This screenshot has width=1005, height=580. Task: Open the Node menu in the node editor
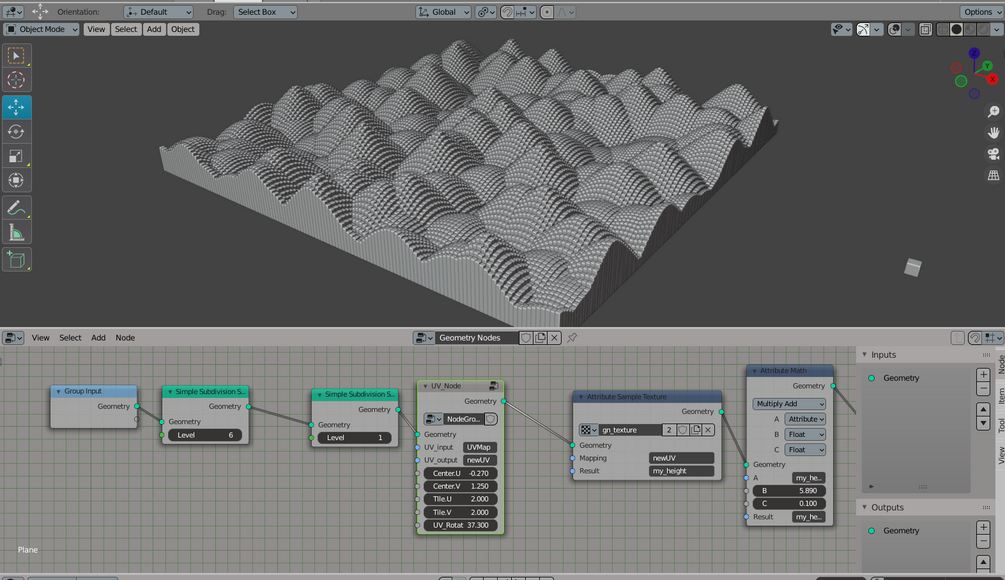(x=124, y=337)
